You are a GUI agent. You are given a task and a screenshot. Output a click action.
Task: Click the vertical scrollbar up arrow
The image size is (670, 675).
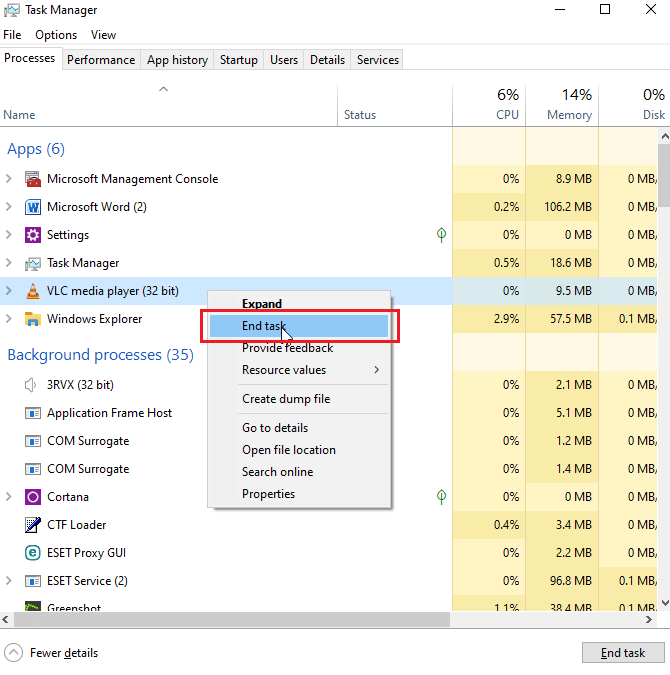[665, 136]
